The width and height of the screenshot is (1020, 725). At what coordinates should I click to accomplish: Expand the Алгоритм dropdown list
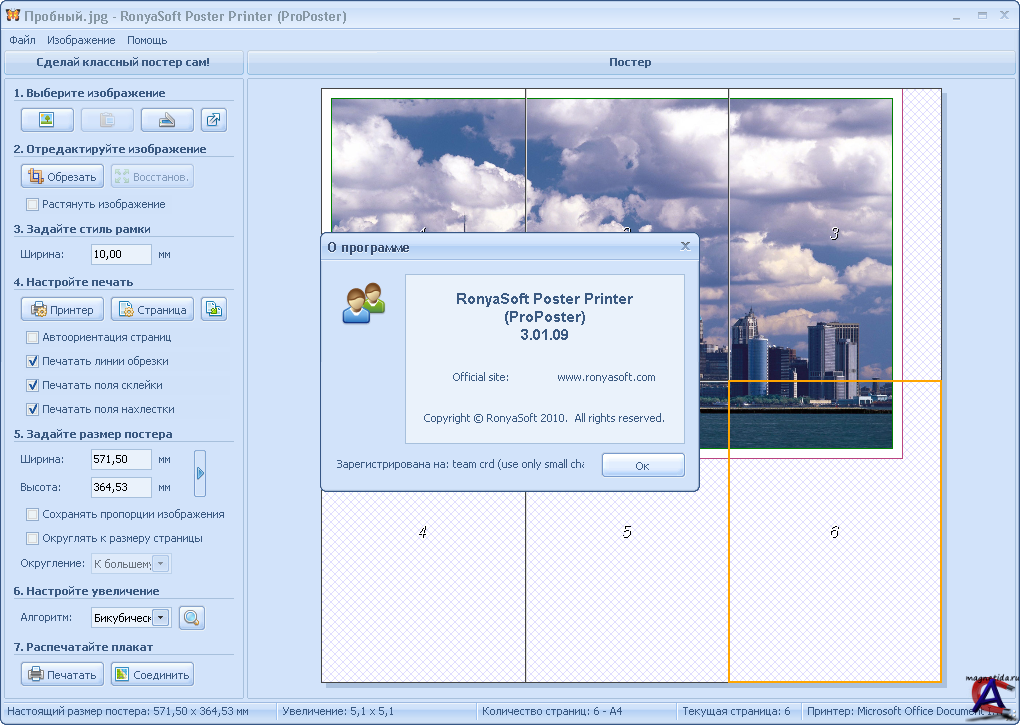click(x=161, y=618)
